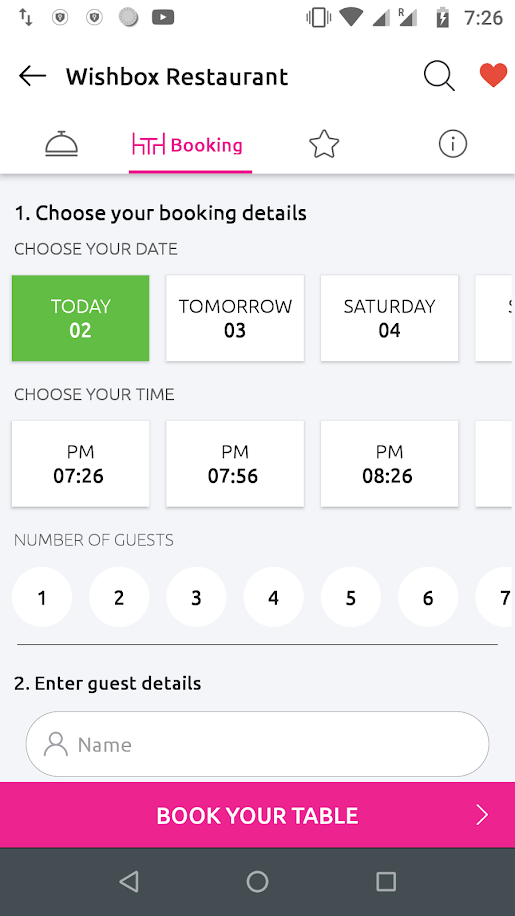Open the restaurant info tab icon
The height and width of the screenshot is (916, 515).
click(x=453, y=144)
